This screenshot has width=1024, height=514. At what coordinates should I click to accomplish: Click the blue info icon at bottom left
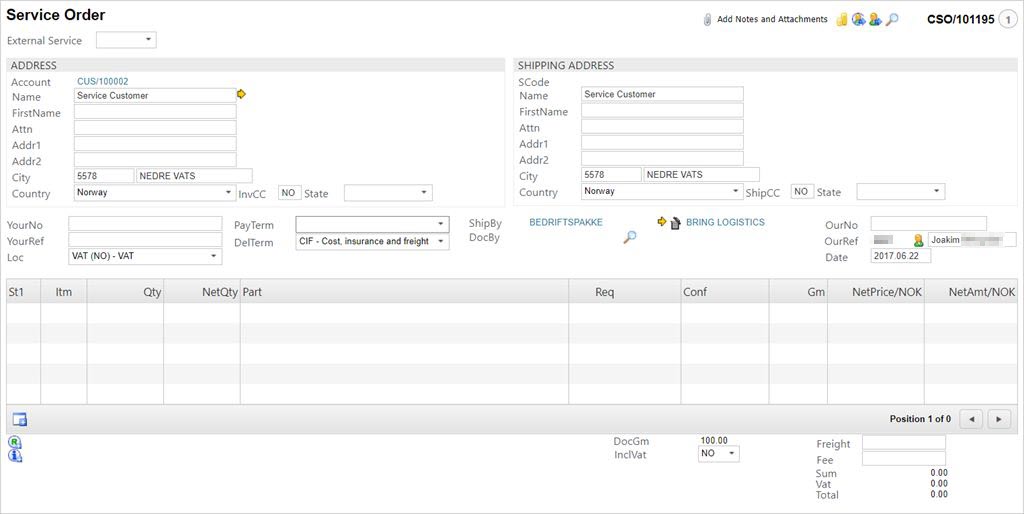point(15,456)
